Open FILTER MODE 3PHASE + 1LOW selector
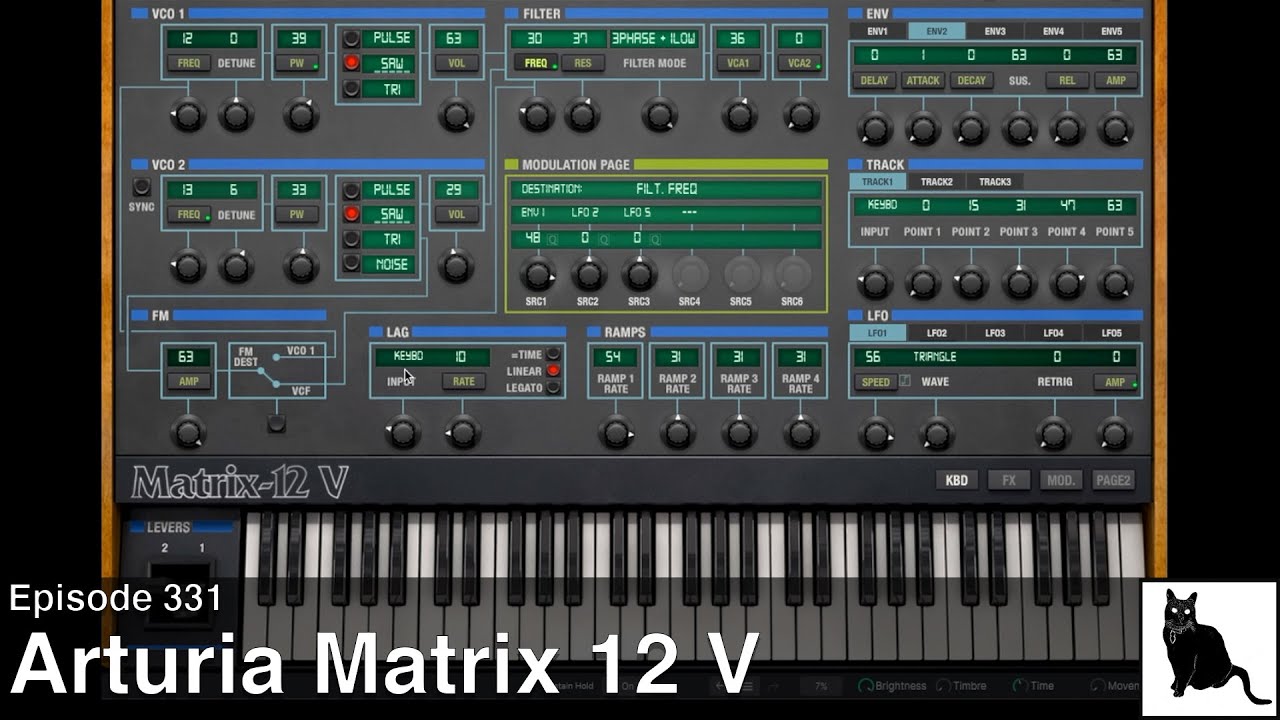This screenshot has width=1280, height=720. (x=654, y=39)
